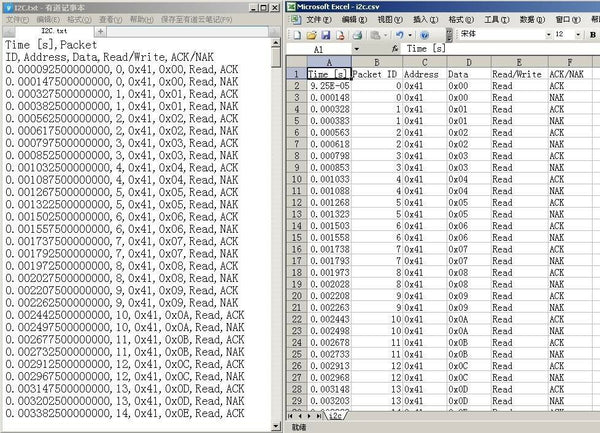Open the 格式 menu in the notepad window

pyautogui.click(x=79, y=20)
